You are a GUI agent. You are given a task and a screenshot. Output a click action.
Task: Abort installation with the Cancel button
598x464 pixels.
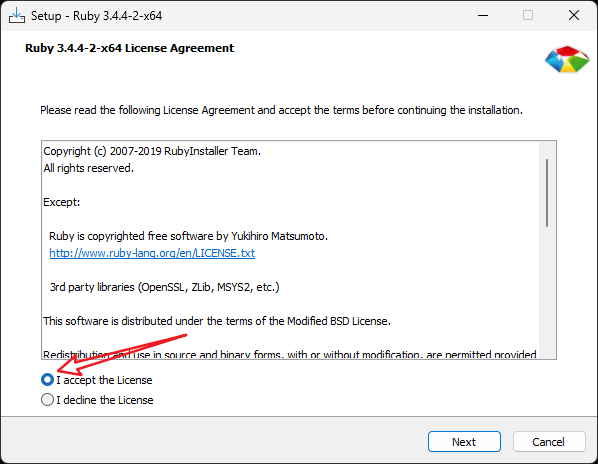(549, 442)
